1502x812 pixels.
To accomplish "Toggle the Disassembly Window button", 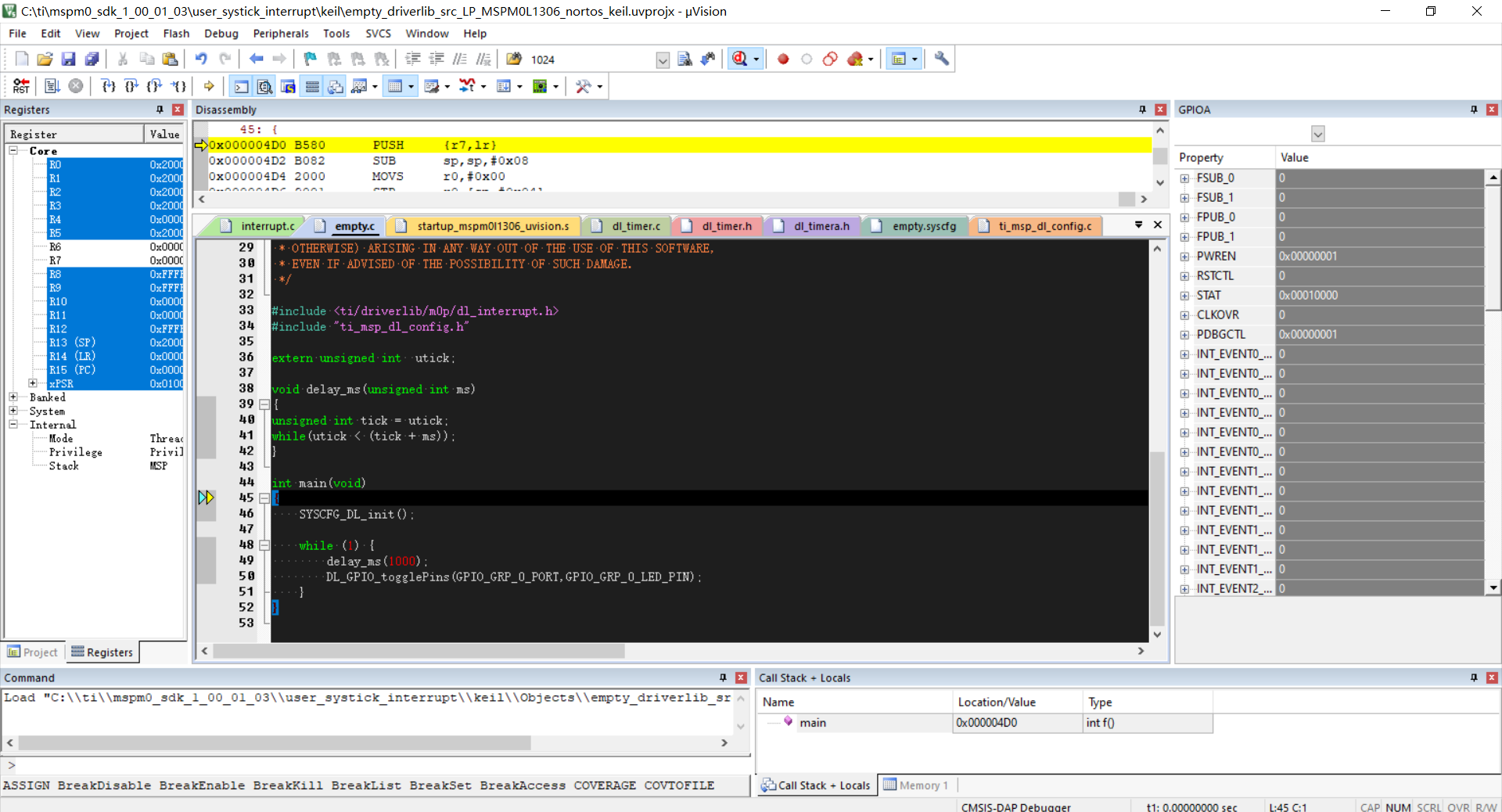I will 265,86.
